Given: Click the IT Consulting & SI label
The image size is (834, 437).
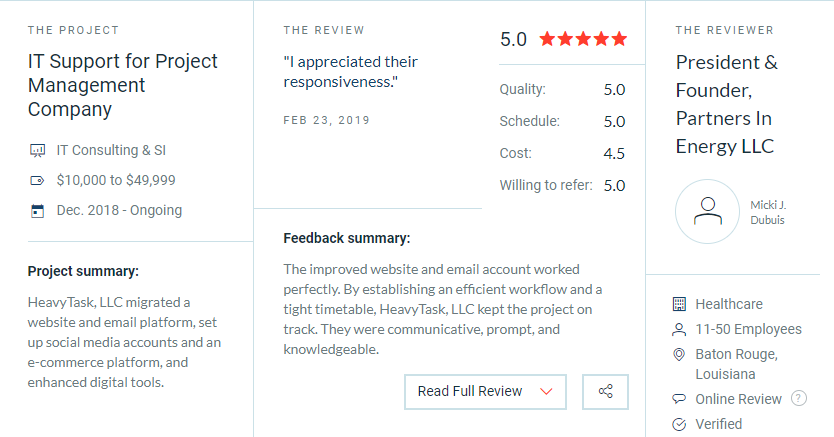Looking at the screenshot, I should [111, 150].
